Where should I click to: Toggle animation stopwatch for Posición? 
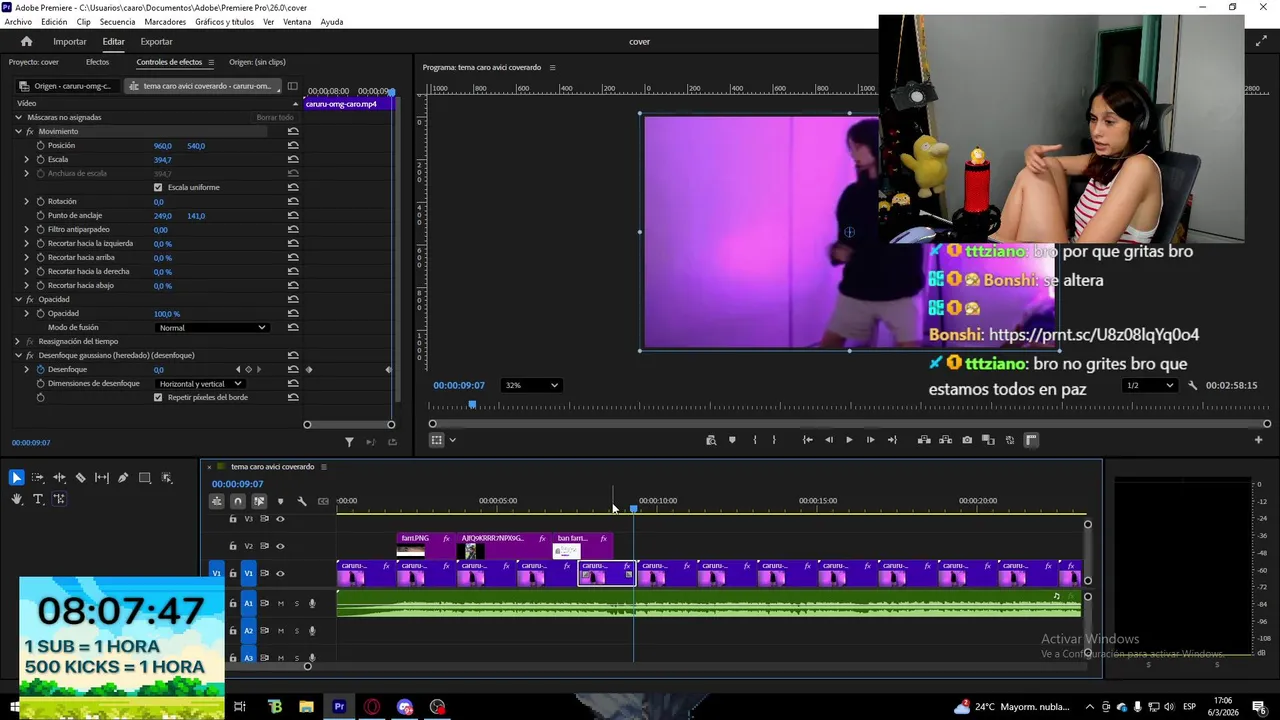(x=40, y=146)
